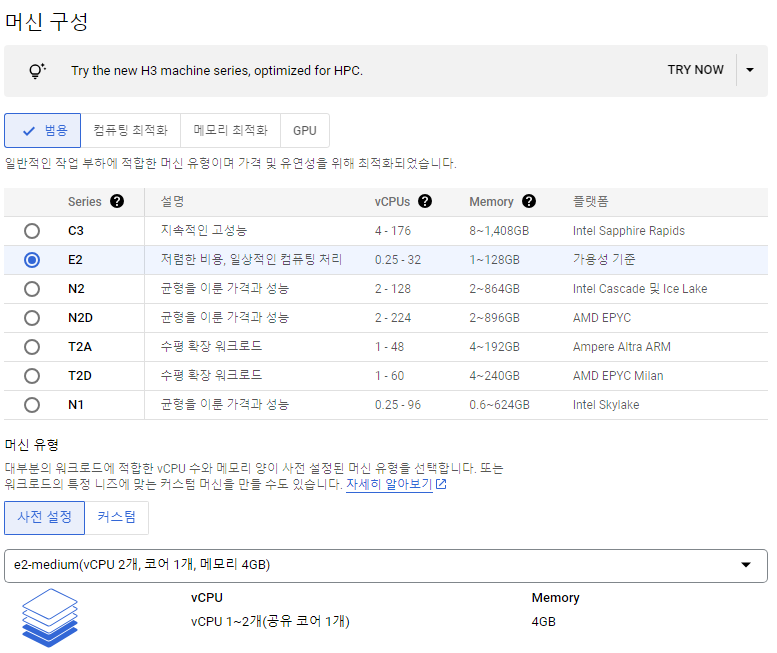The width and height of the screenshot is (777, 653).
Task: Click the Intel Skylake platform cell
Action: (x=606, y=405)
